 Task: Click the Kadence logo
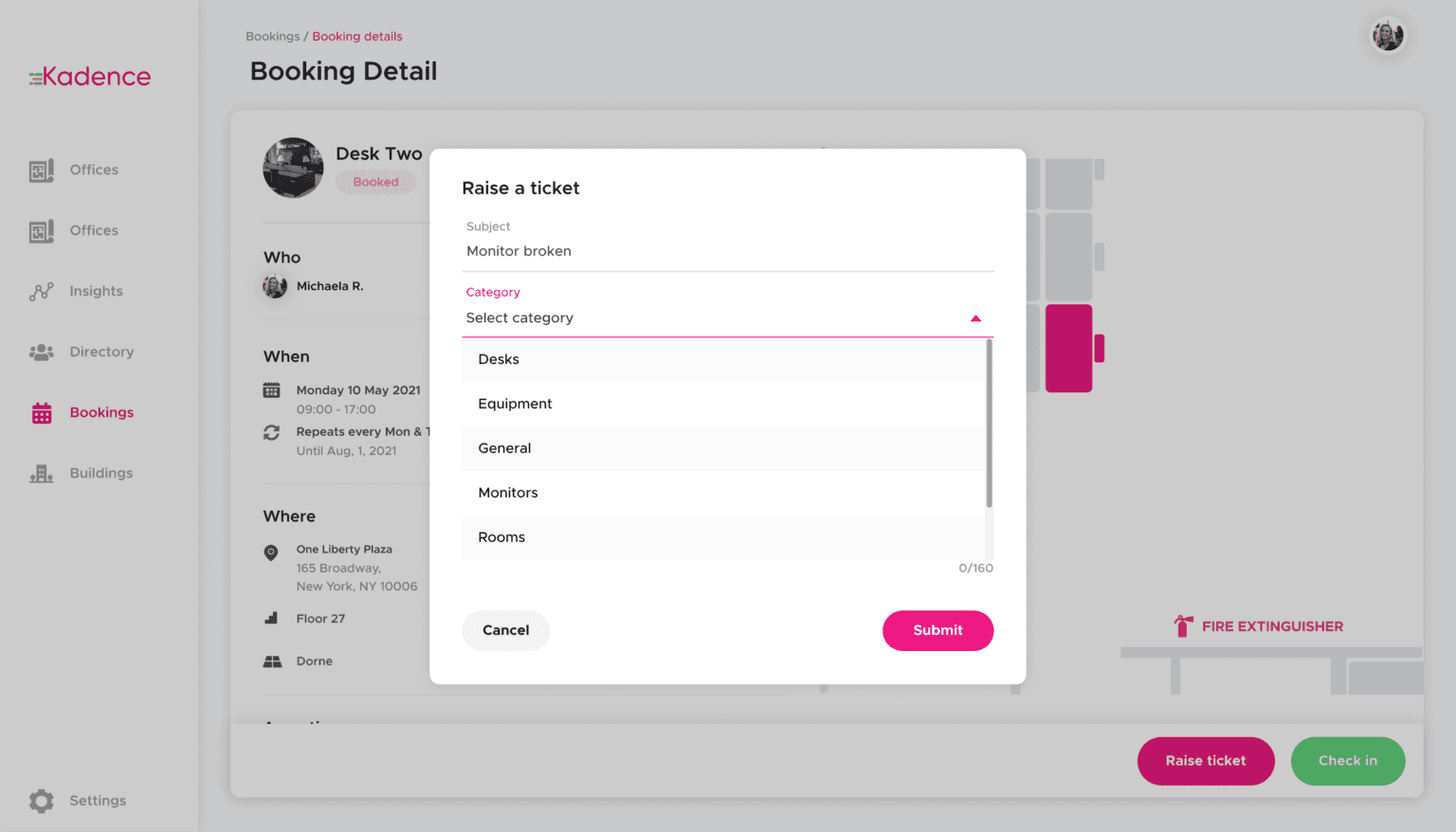tap(90, 77)
